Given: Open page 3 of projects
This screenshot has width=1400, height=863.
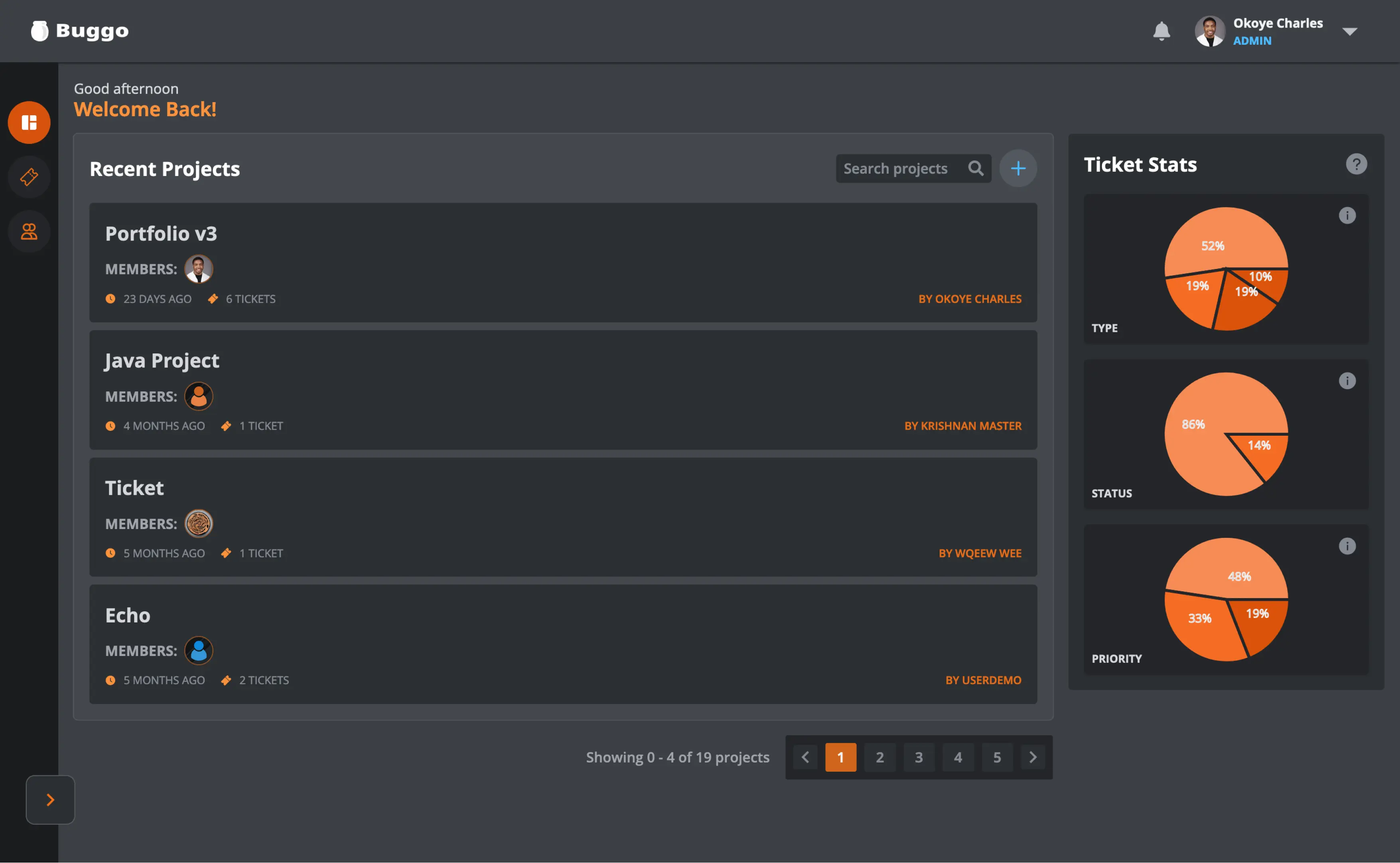Looking at the screenshot, I should tap(919, 757).
